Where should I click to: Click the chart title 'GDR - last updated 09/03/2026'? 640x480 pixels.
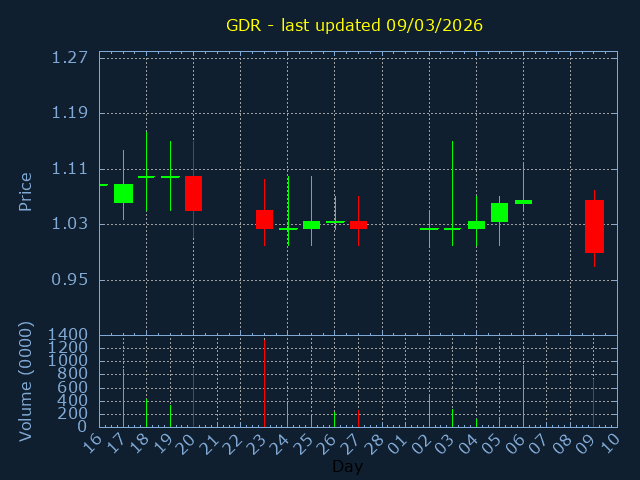coord(354,25)
